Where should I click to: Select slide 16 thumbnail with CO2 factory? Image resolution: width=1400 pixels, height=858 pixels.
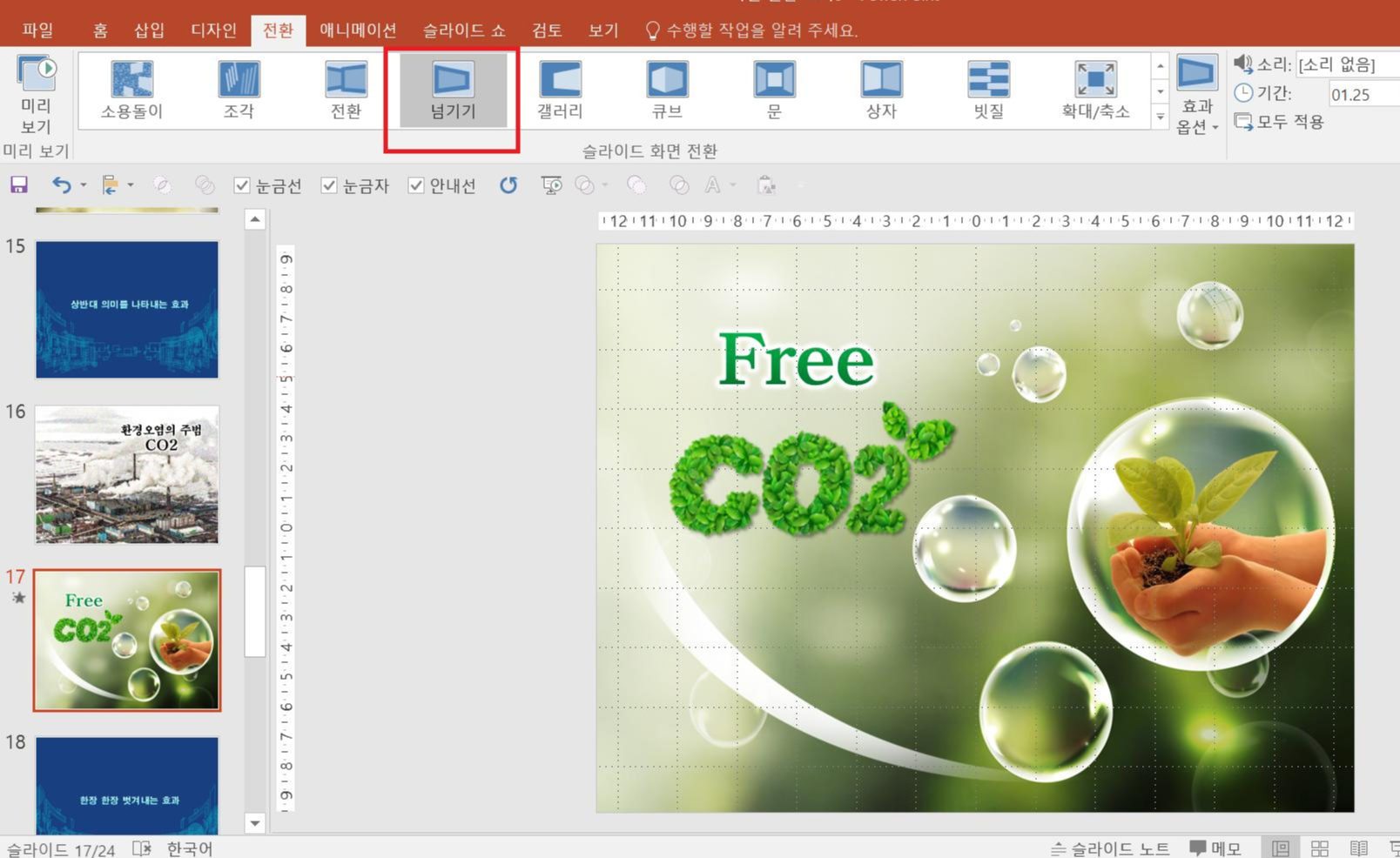(127, 475)
